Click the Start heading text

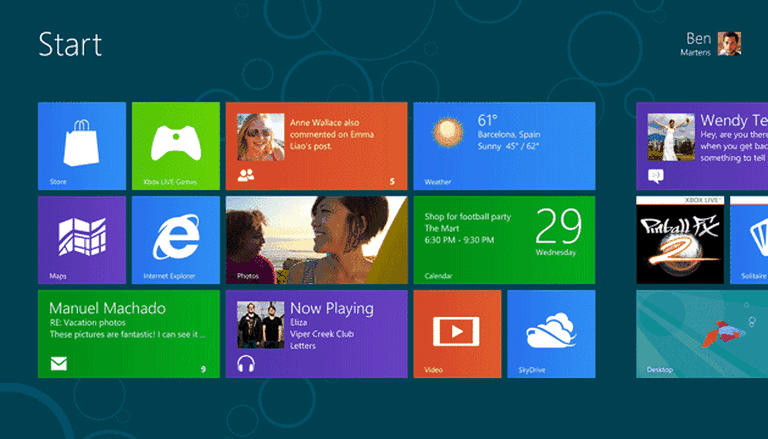click(70, 44)
